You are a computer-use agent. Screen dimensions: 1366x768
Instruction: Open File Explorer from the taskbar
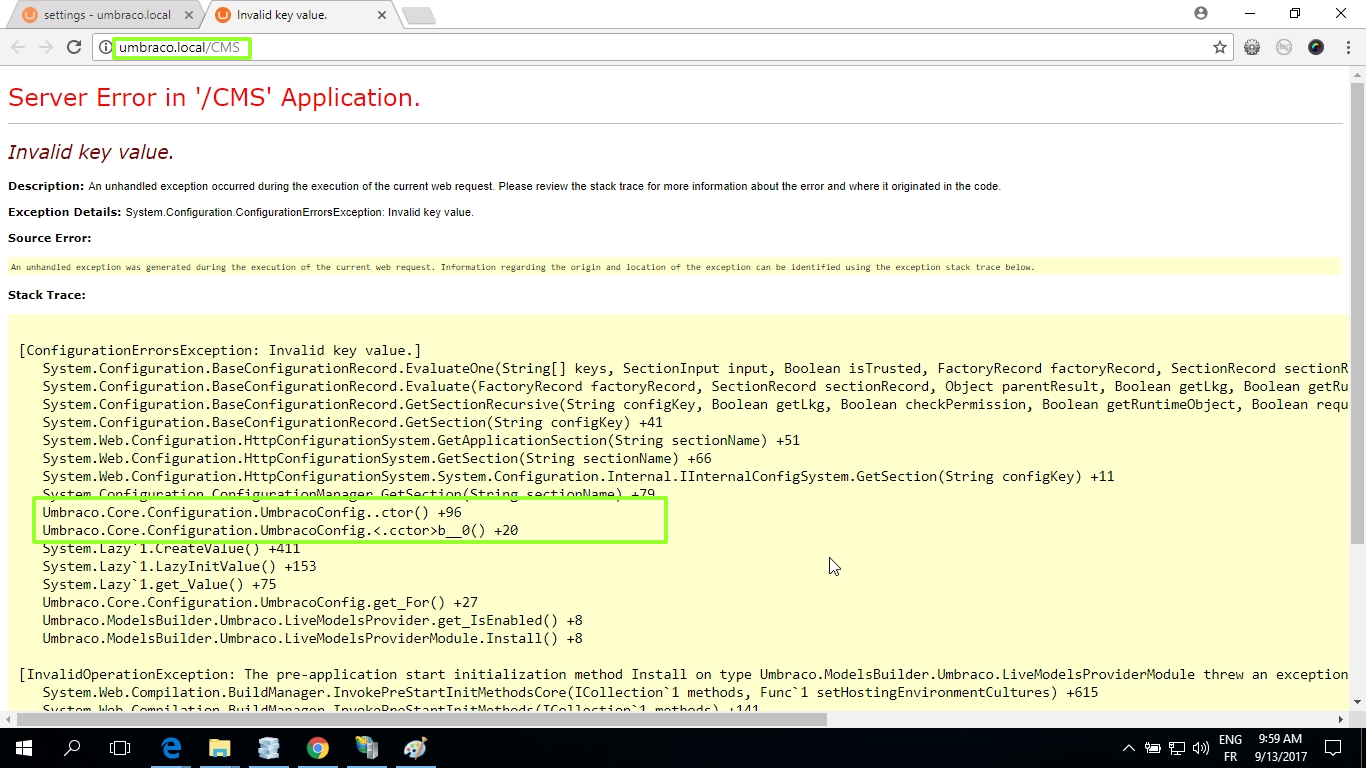click(x=220, y=747)
